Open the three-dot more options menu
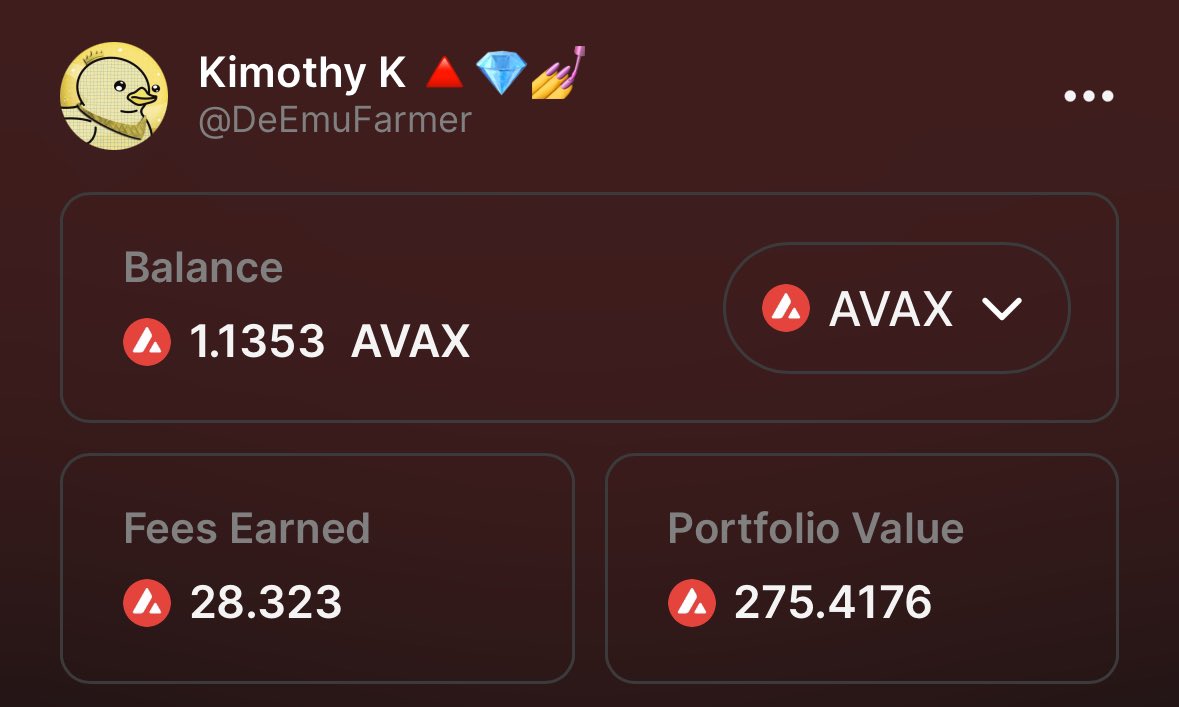Image resolution: width=1179 pixels, height=707 pixels. (1088, 97)
